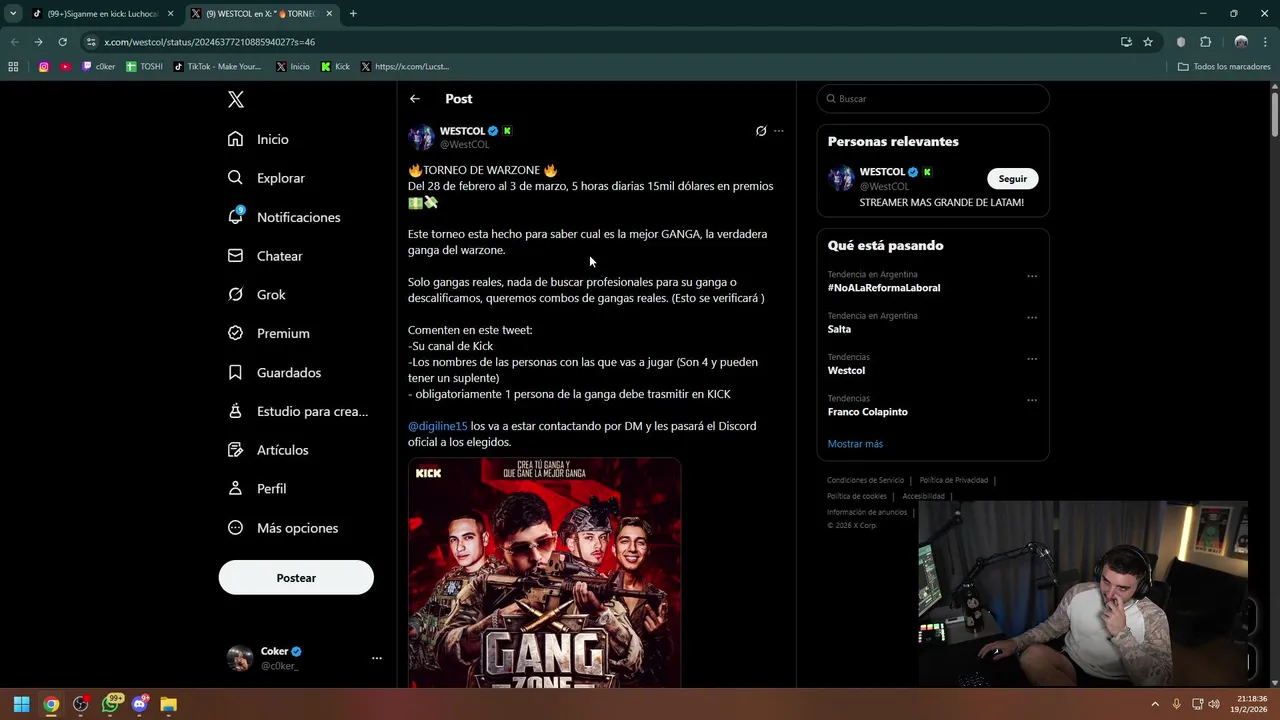Open Coker account switcher dots

377,658
